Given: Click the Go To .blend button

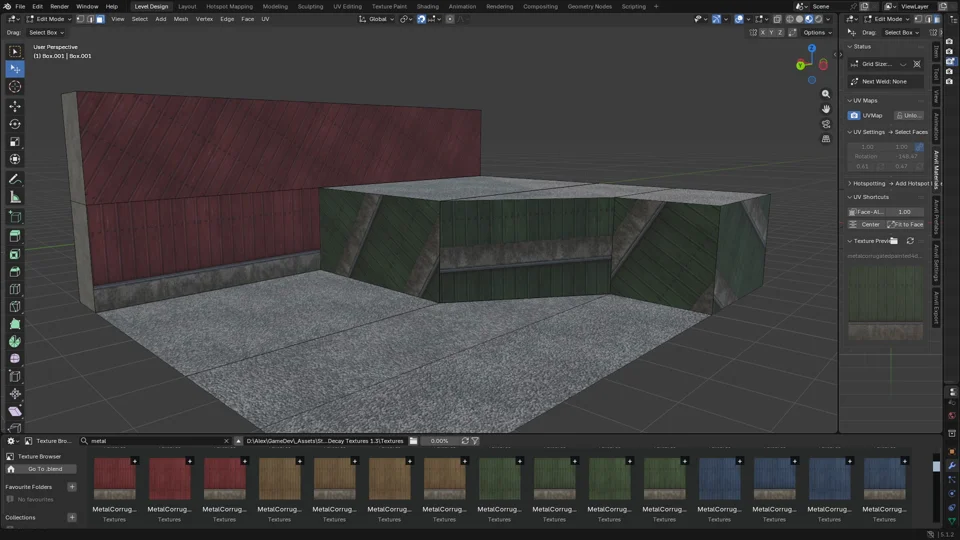Looking at the screenshot, I should click(x=45, y=469).
